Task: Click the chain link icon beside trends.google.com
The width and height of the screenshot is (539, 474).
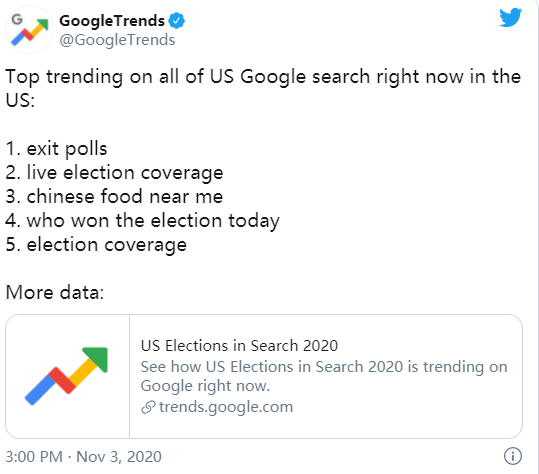Action: pyautogui.click(x=148, y=407)
